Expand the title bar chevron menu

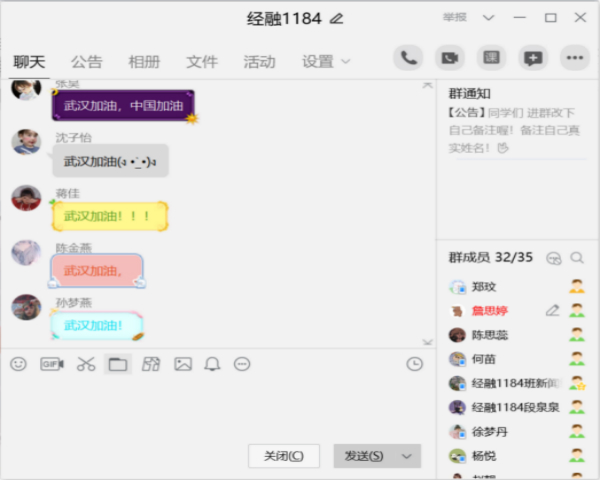(488, 18)
